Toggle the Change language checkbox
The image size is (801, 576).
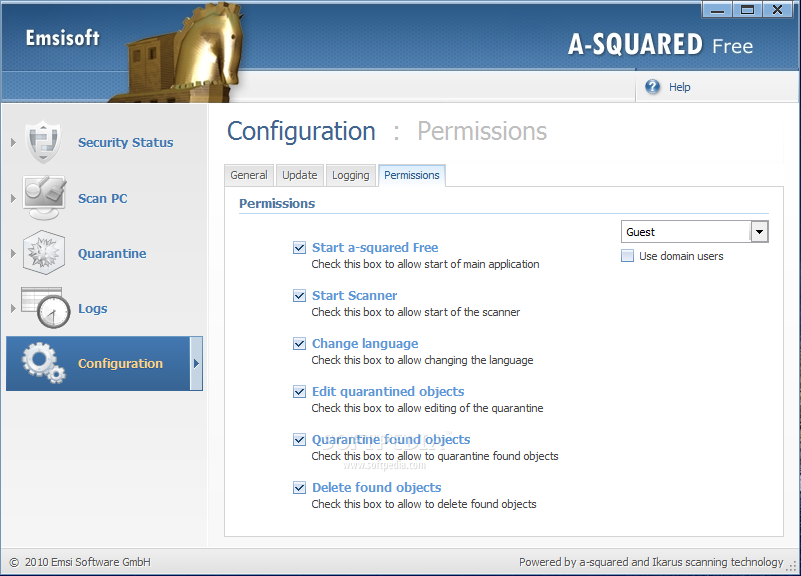coord(299,344)
